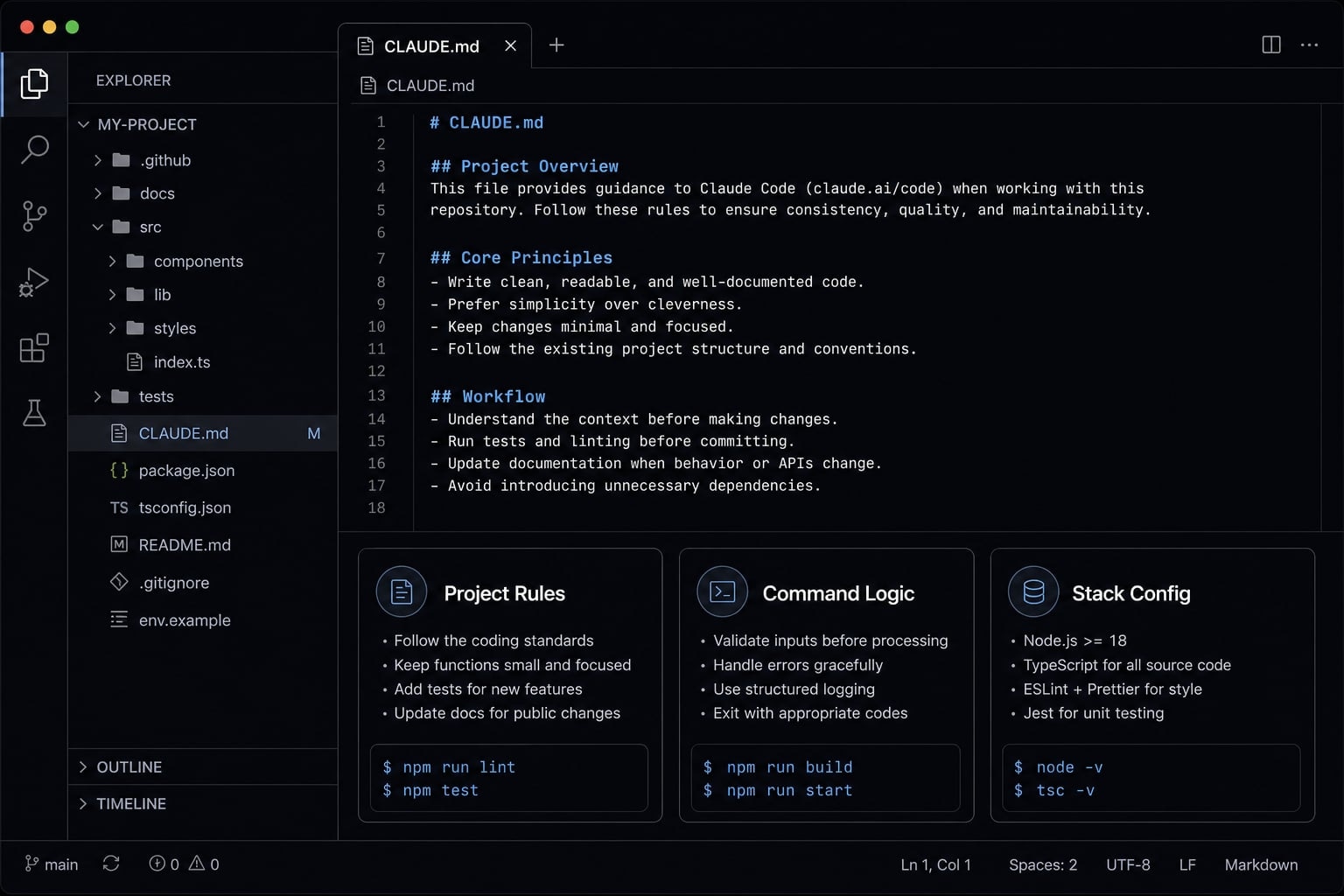The width and height of the screenshot is (1344, 896).
Task: Expand the docs folder chevron
Action: [x=98, y=193]
